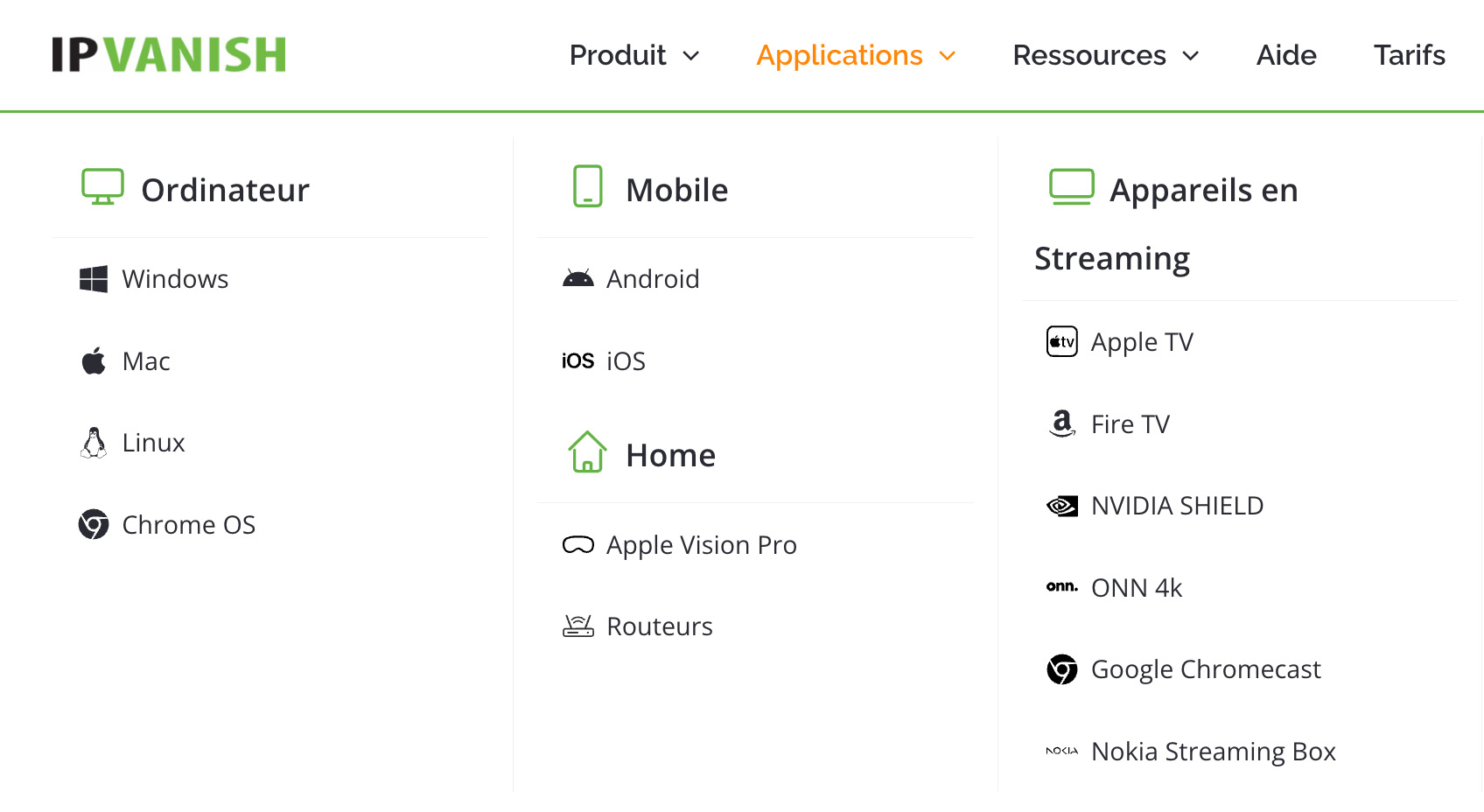The height and width of the screenshot is (812, 1484).
Task: Select the Apple icon next to Mac
Action: pyautogui.click(x=93, y=360)
